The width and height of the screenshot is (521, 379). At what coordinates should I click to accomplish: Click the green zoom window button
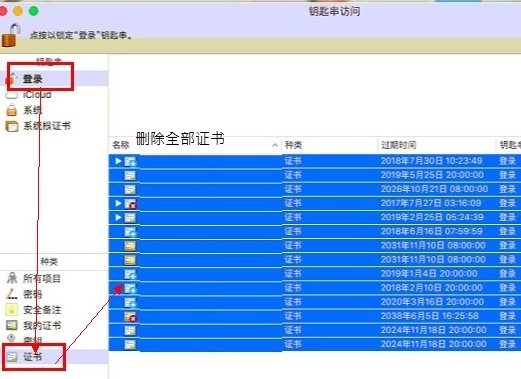click(34, 11)
